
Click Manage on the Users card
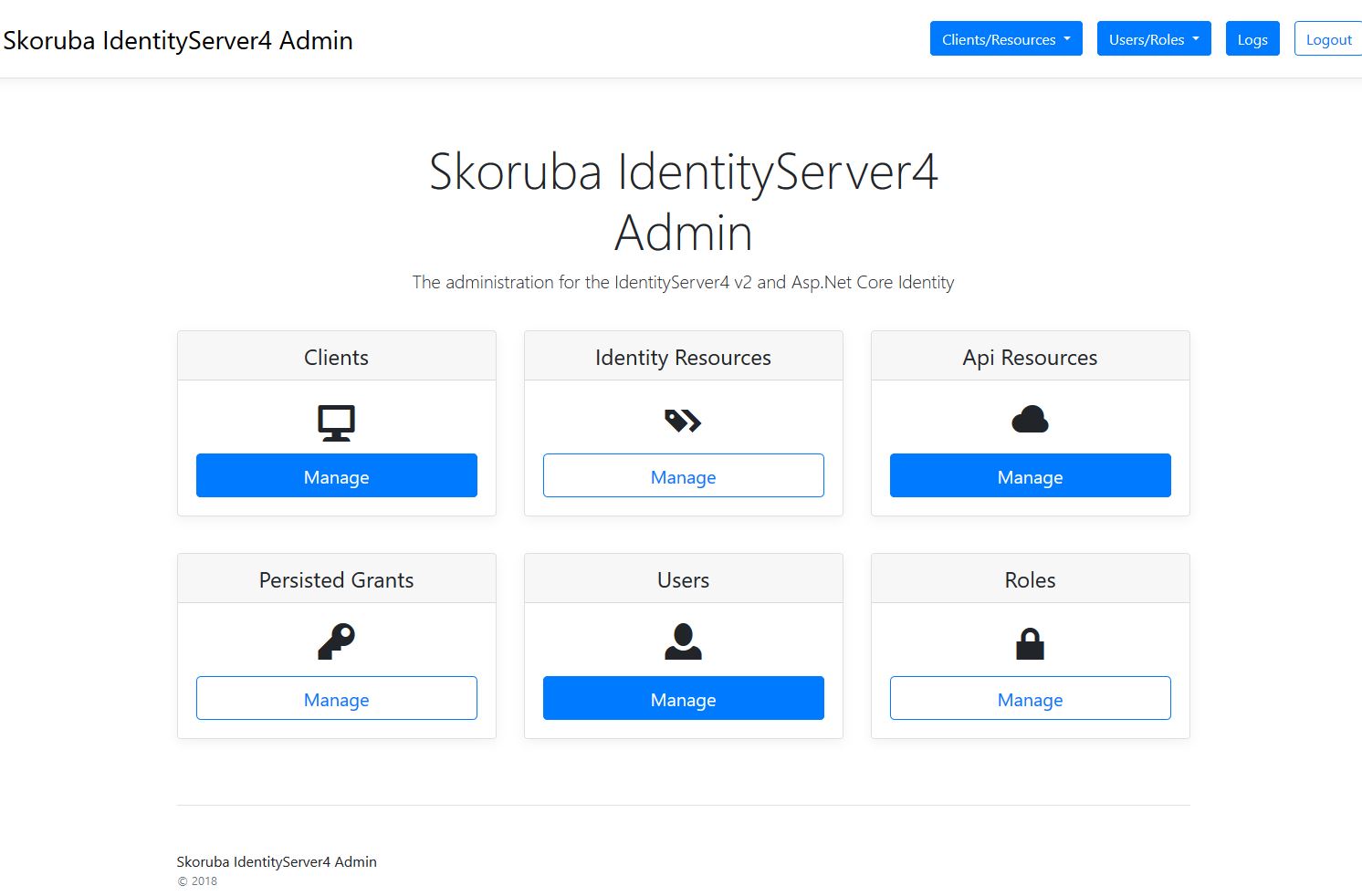683,698
